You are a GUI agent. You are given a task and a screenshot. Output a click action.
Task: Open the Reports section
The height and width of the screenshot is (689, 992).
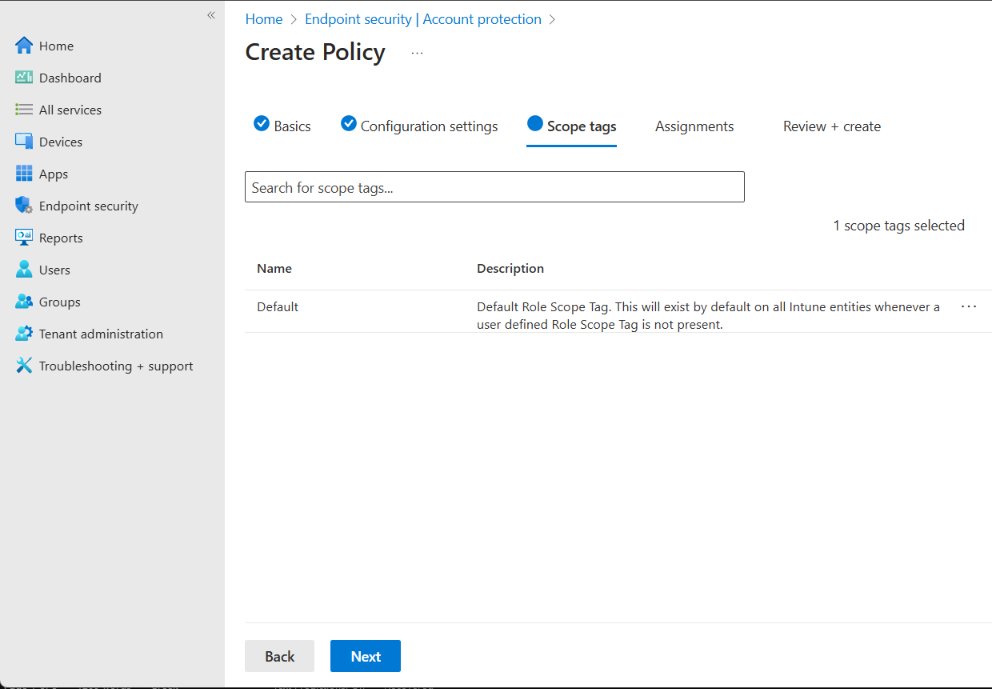tap(22, 237)
